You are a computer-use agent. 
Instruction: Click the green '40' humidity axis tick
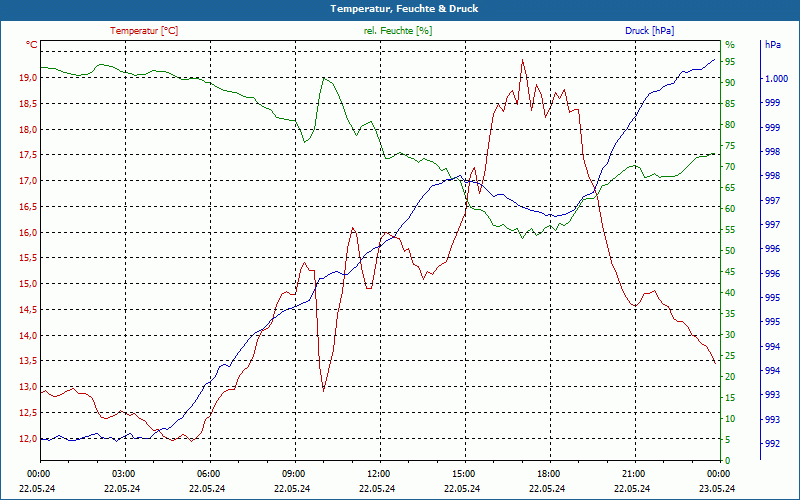tap(730, 293)
